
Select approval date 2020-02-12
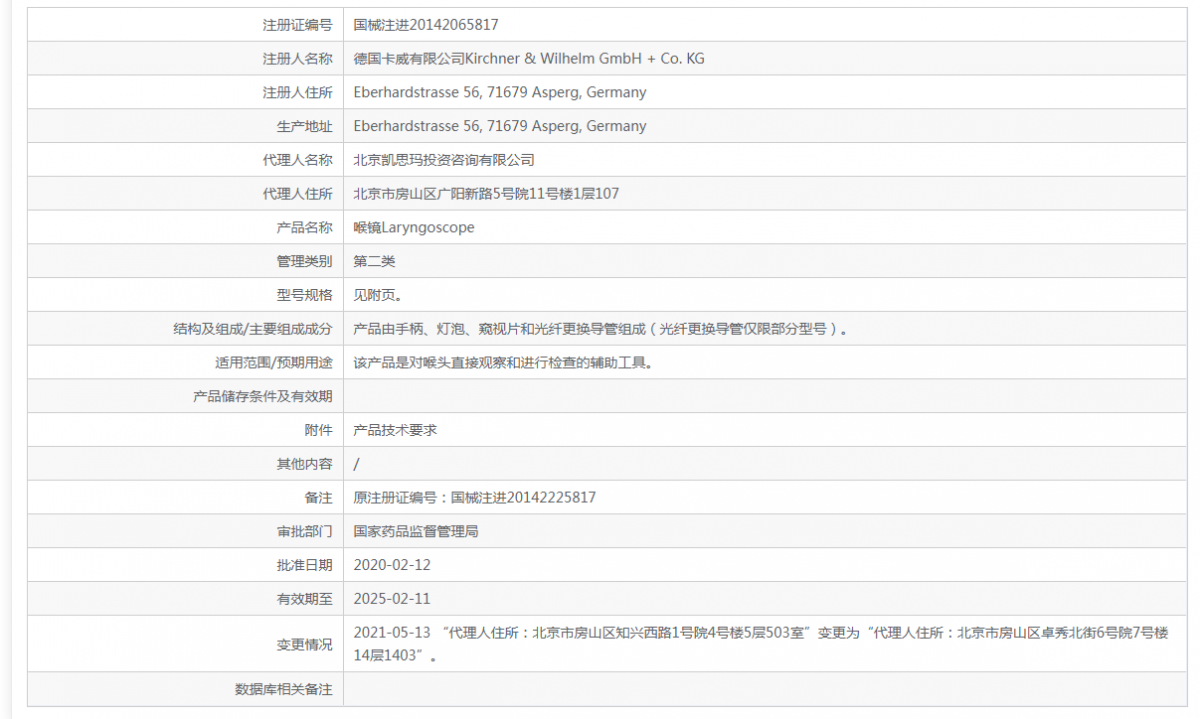pyautogui.click(x=392, y=565)
